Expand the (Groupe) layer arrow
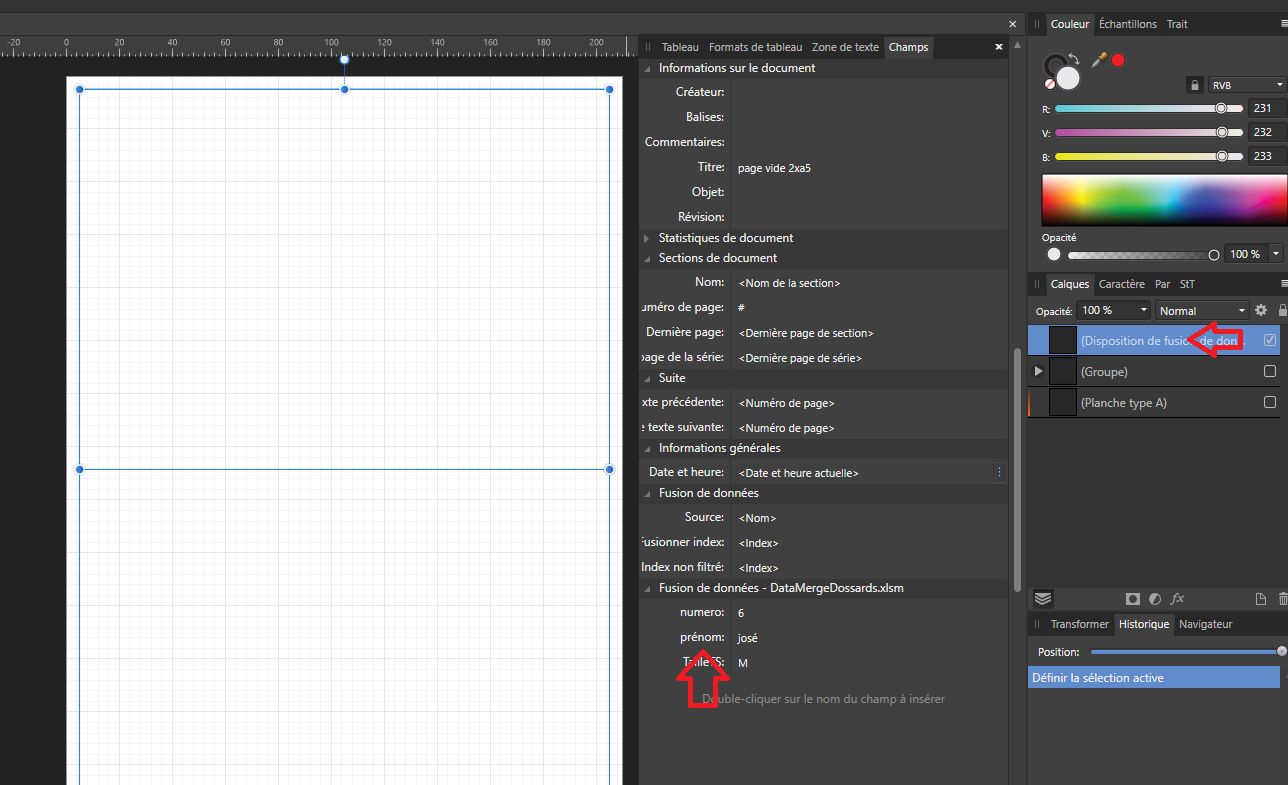 point(1038,371)
